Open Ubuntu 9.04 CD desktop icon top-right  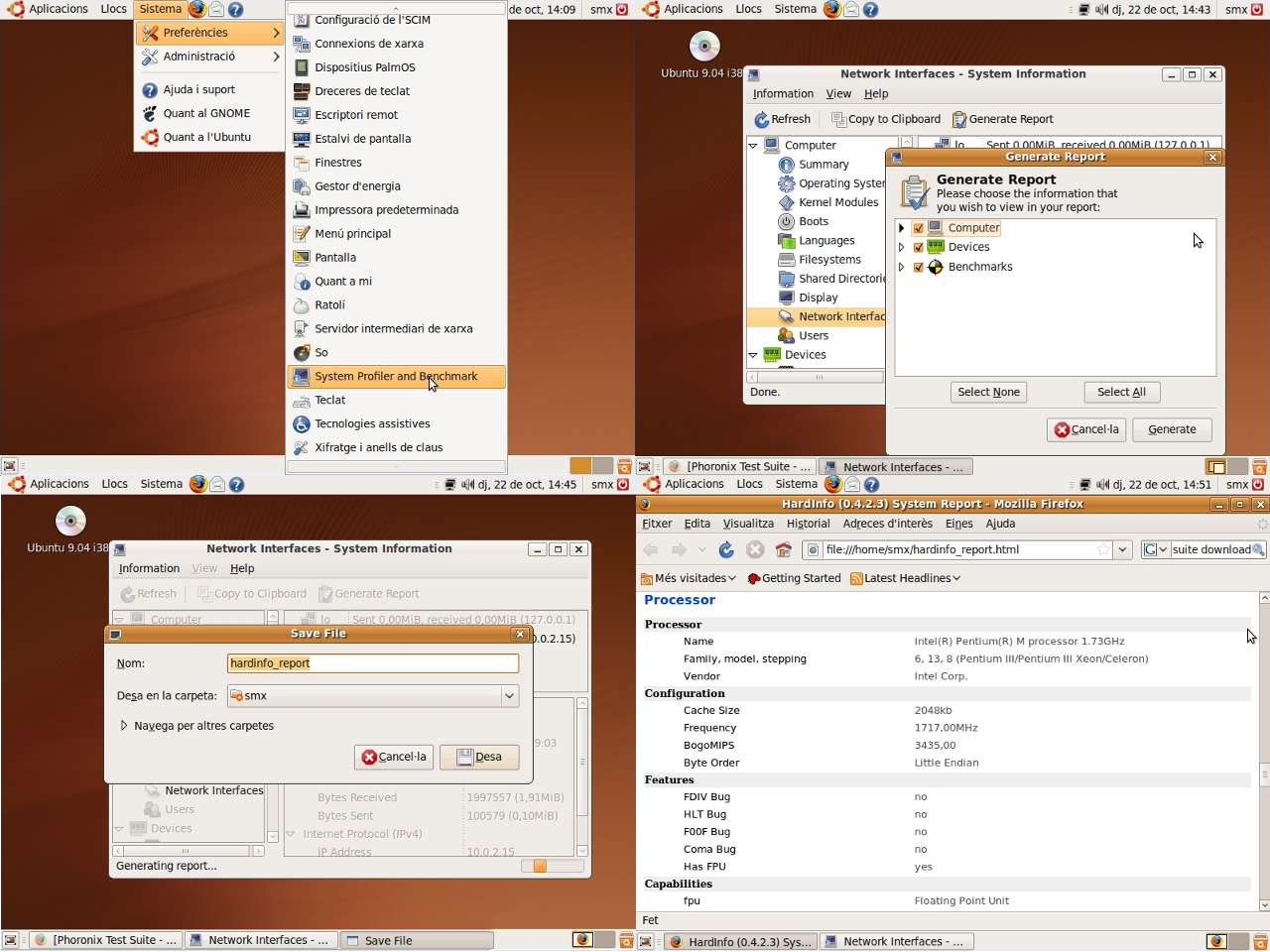[x=704, y=46]
